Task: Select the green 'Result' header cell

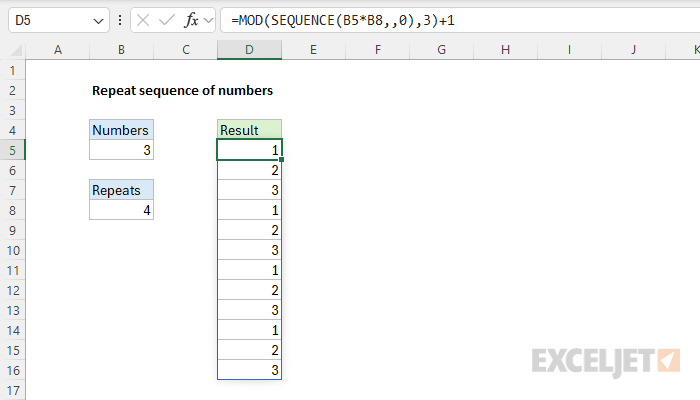Action: pos(249,130)
